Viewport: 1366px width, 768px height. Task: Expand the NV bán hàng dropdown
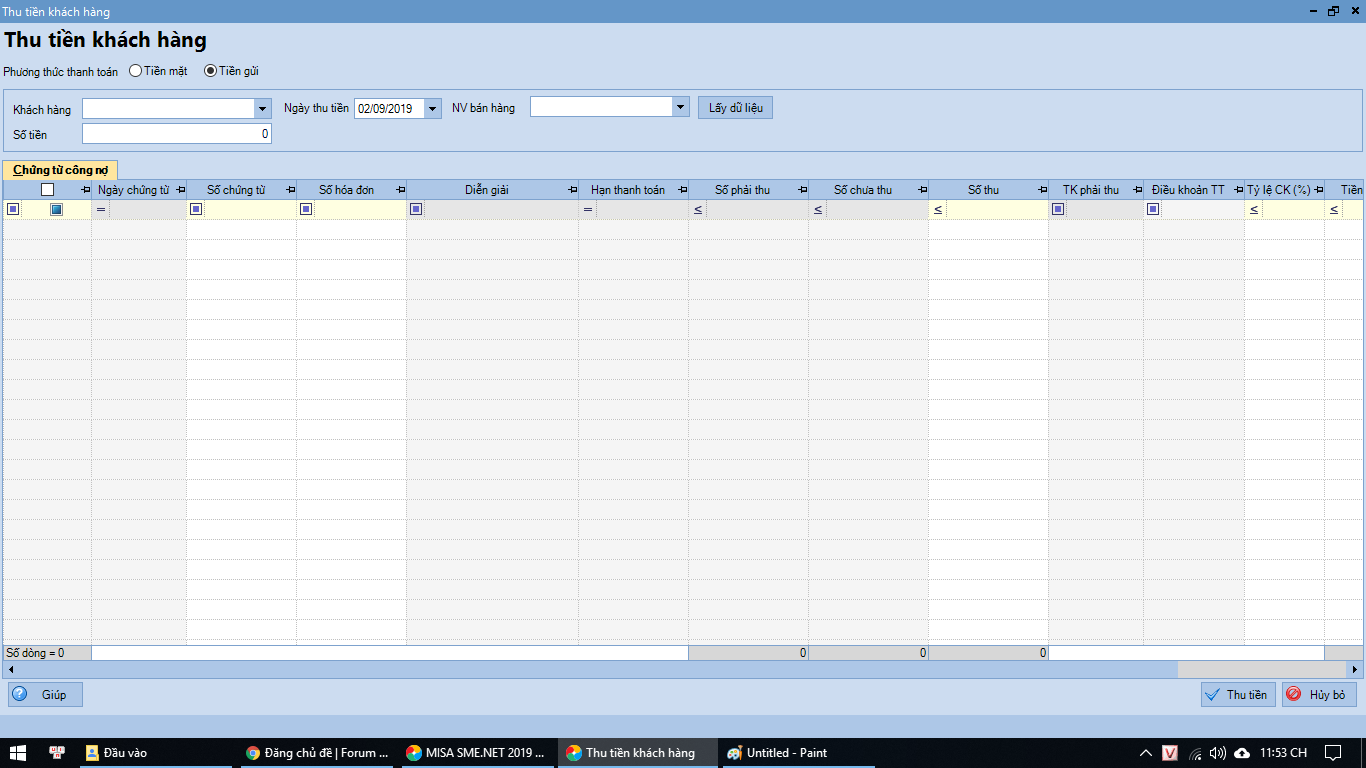click(680, 107)
